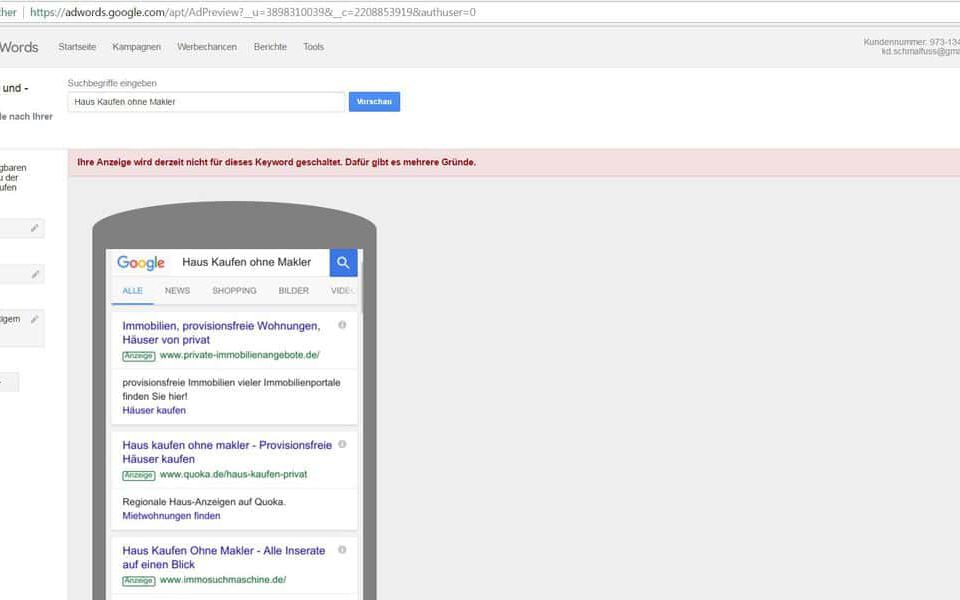Click info icon beside Provisionsfreie Häuser kaufen ad
Viewport: 960px width, 600px height.
point(342,444)
